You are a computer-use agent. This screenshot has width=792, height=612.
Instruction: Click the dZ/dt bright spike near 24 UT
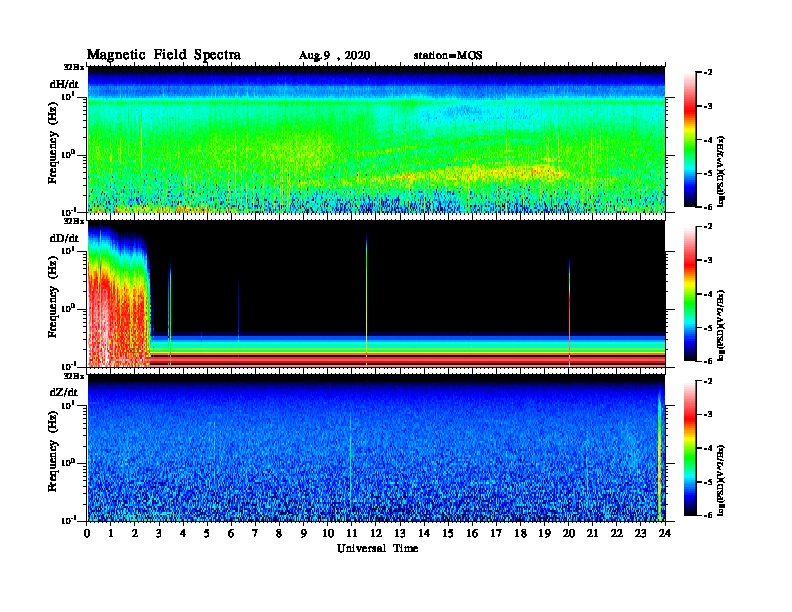pos(659,454)
